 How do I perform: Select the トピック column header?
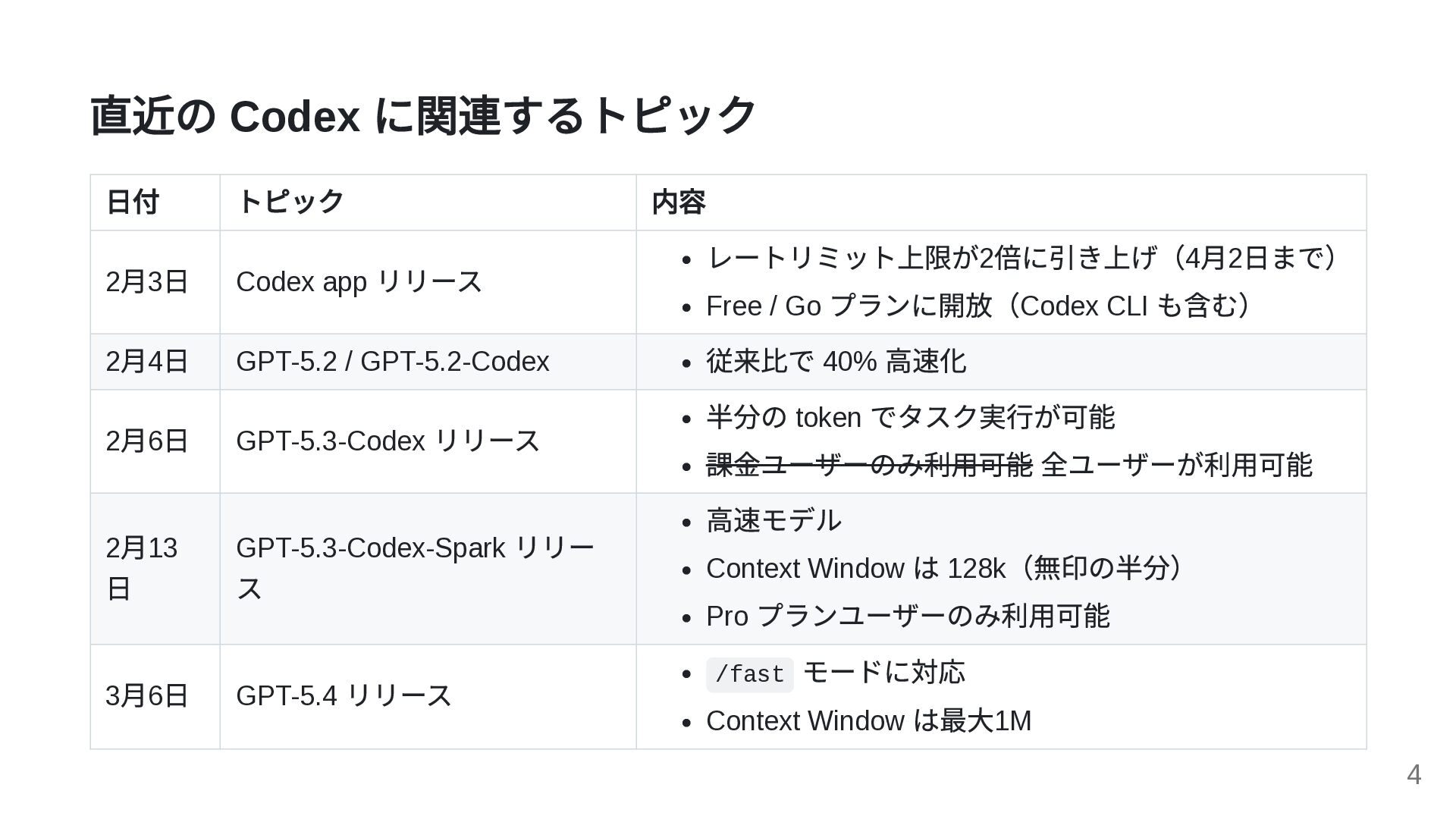[x=428, y=202]
